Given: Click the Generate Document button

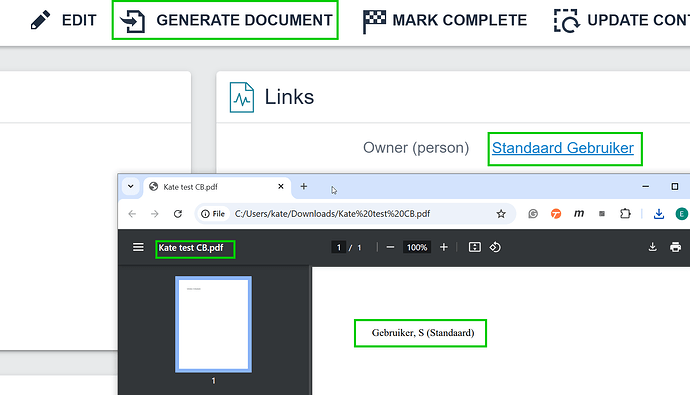Looking at the screenshot, I should (225, 20).
